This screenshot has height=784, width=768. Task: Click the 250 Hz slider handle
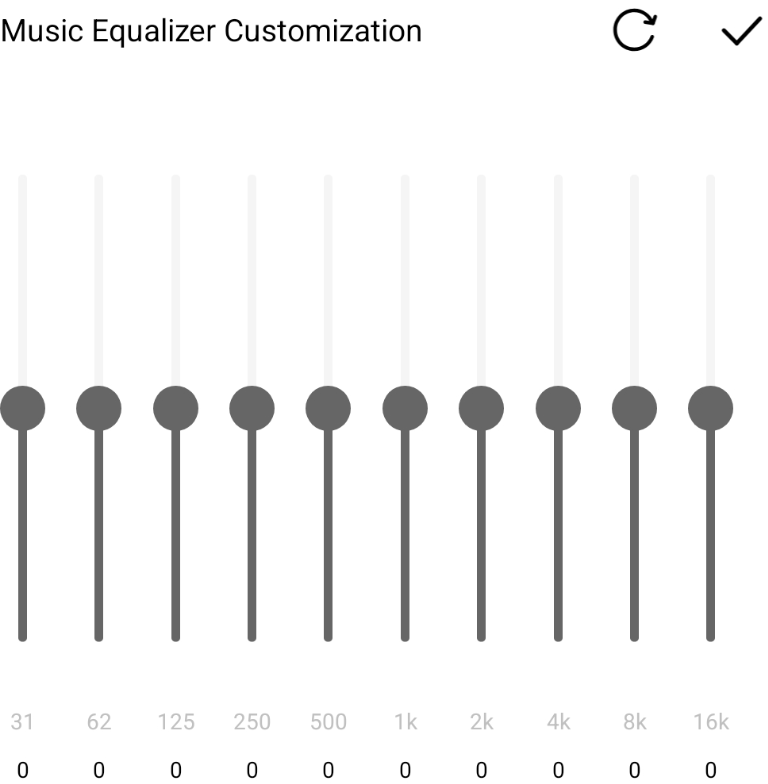tap(252, 408)
